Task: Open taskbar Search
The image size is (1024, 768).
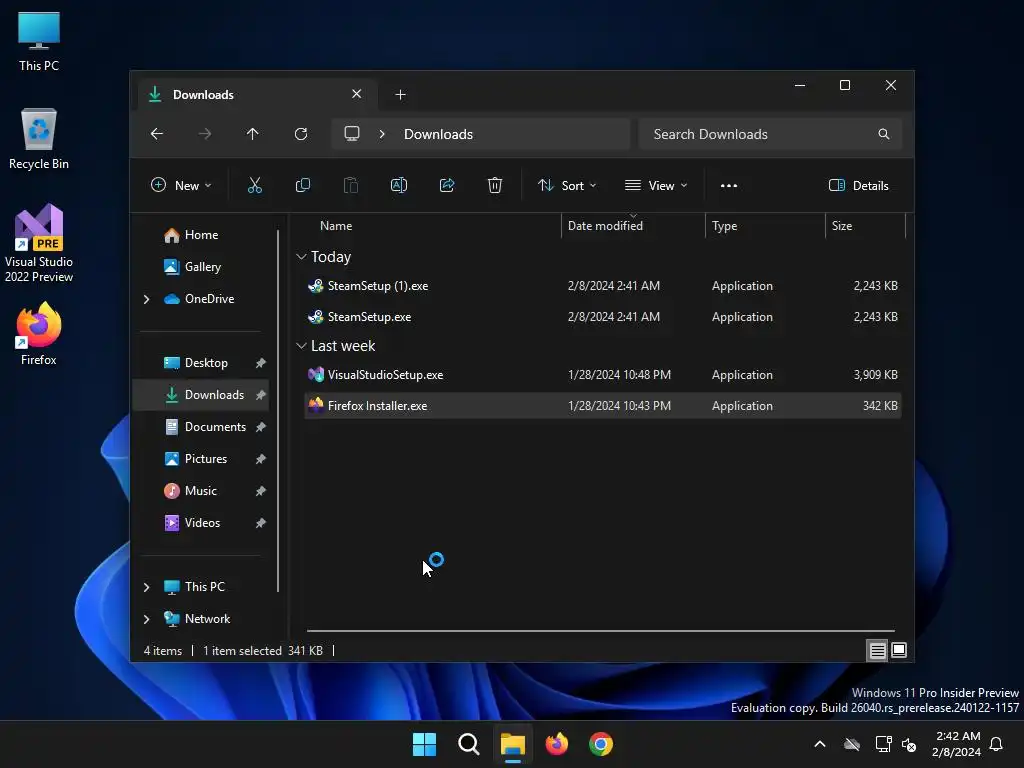Action: pyautogui.click(x=468, y=744)
